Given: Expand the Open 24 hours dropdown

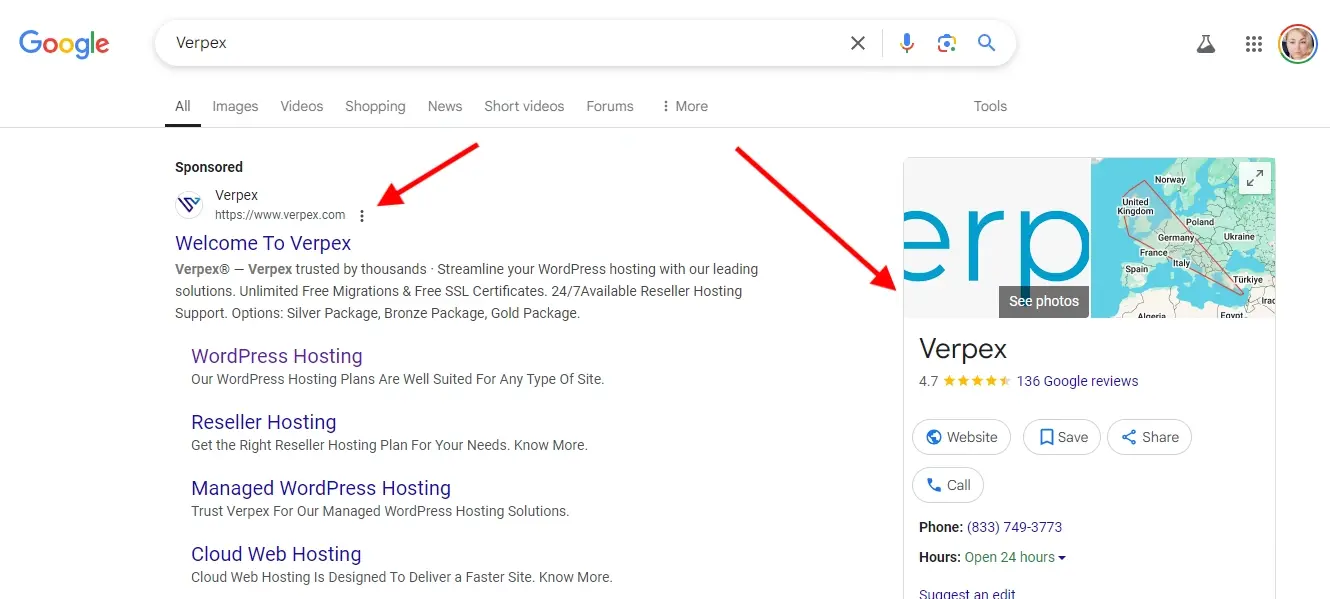Looking at the screenshot, I should [x=1015, y=557].
